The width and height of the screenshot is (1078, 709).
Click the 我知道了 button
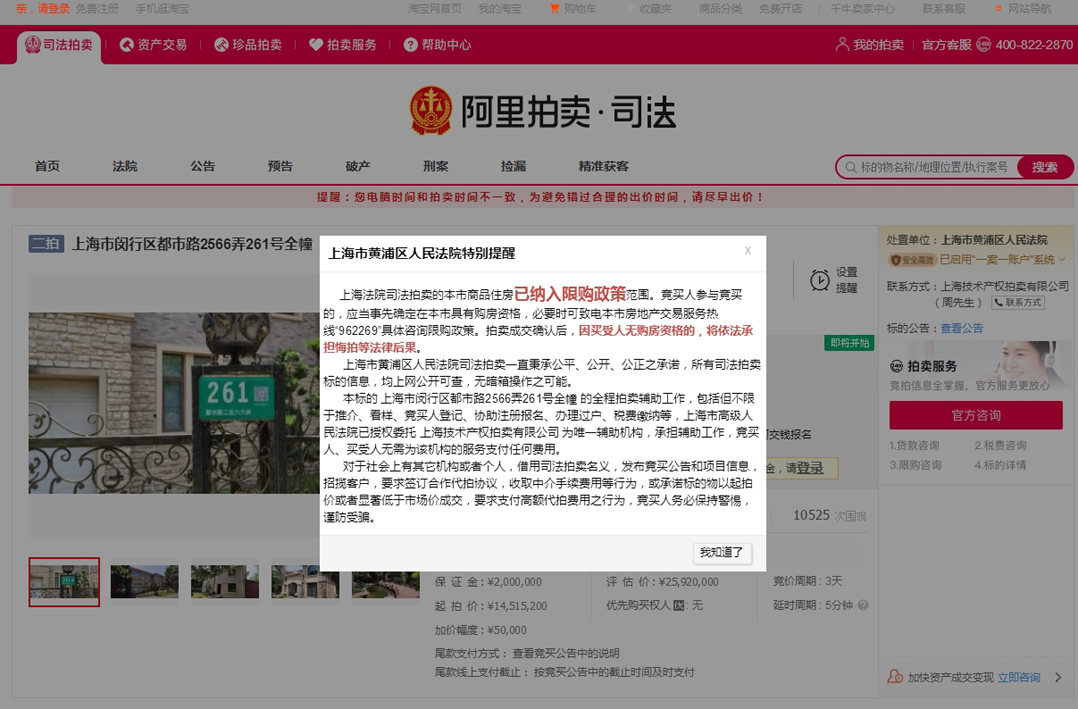pyautogui.click(x=722, y=553)
